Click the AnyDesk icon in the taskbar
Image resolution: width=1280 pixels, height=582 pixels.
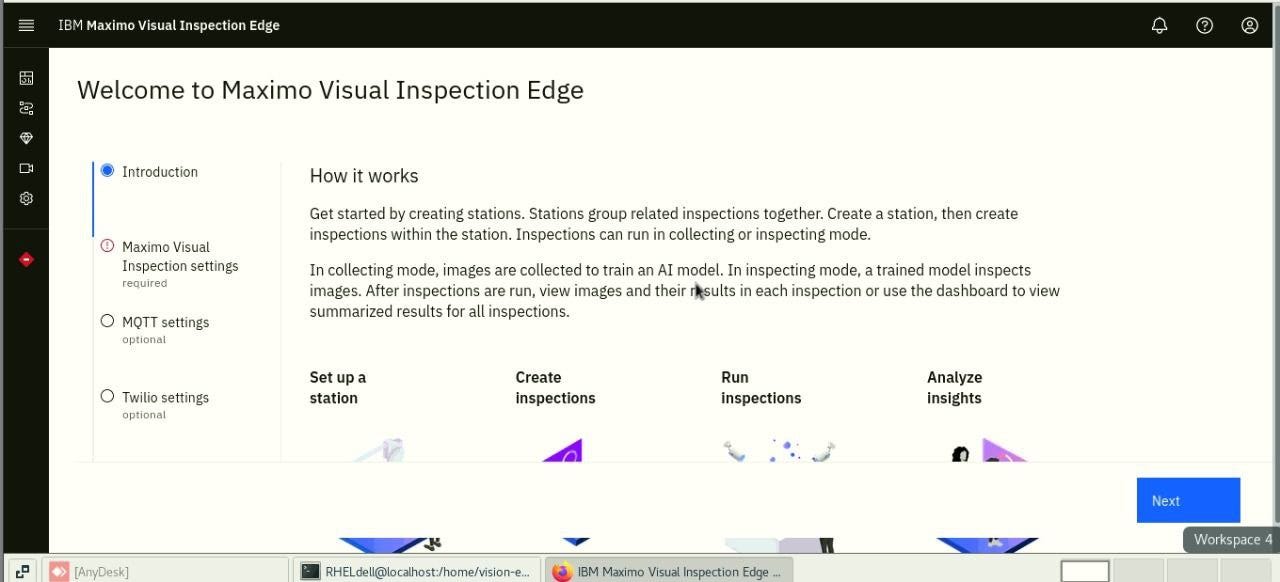(x=59, y=571)
